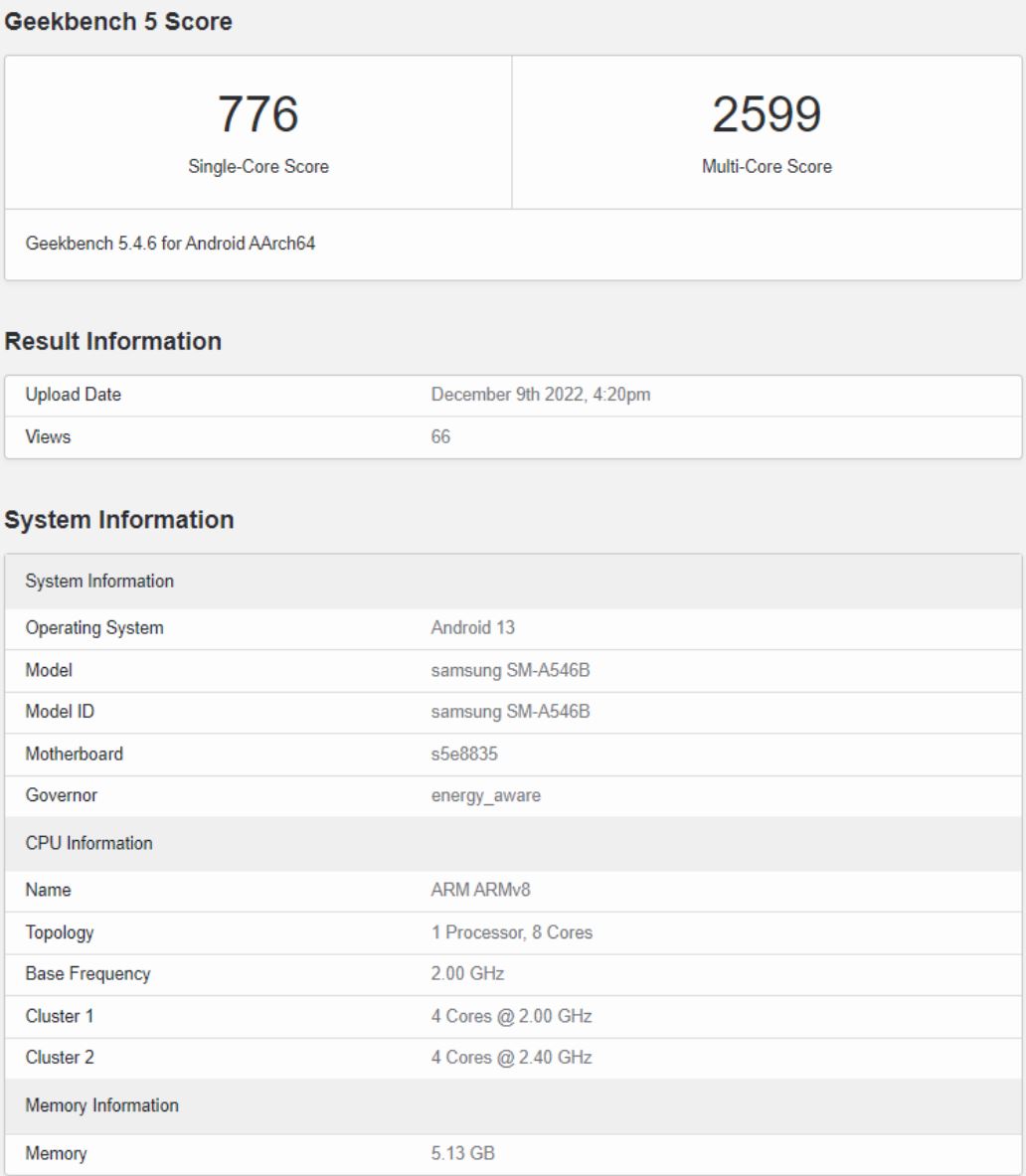Select the multi-core score 2599
Viewport: 1026px width, 1176px height.
point(767,114)
